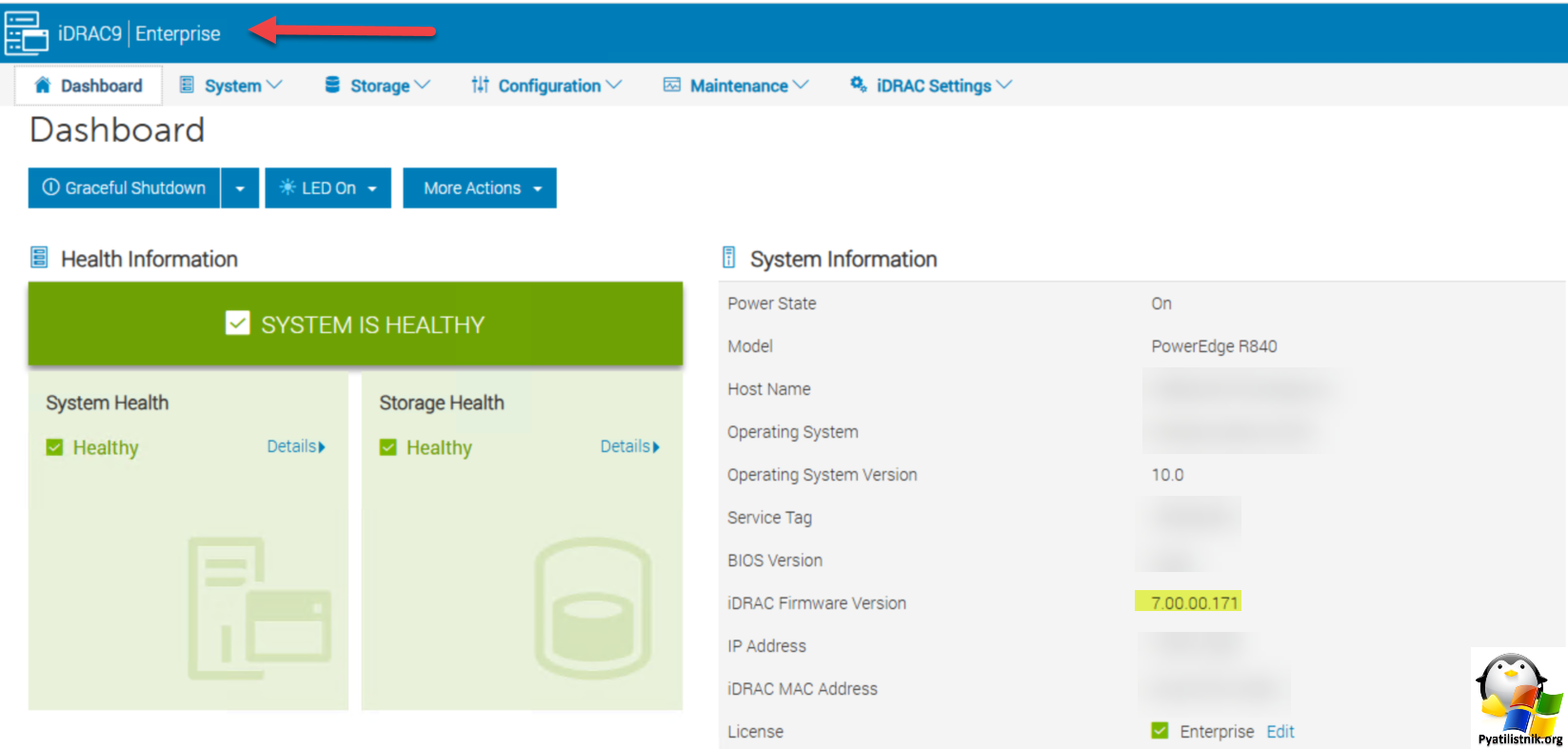Click the System Health Healthy status text
Screen dimensions: 1568x749
click(x=106, y=447)
